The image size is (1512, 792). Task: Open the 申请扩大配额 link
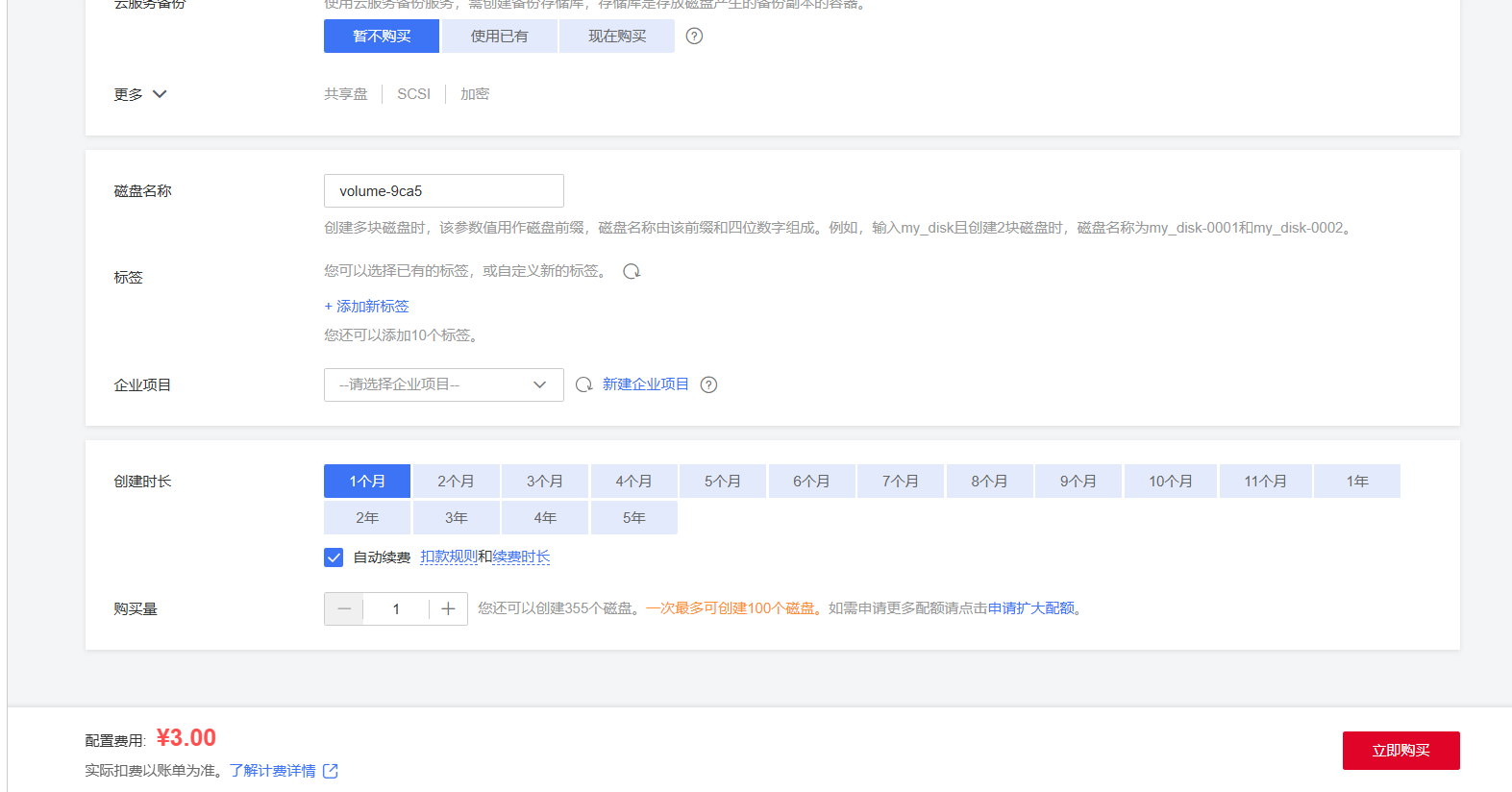pos(1030,608)
